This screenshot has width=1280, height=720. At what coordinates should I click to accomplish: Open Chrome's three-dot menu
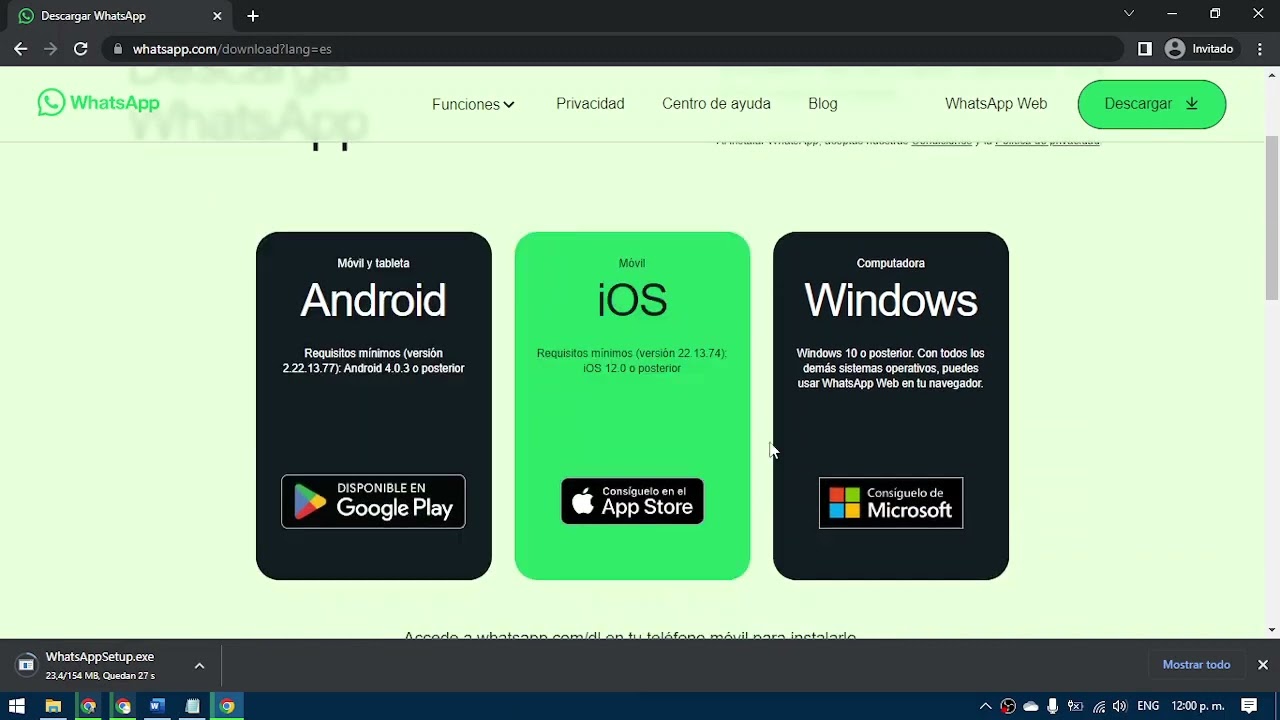[x=1259, y=49]
